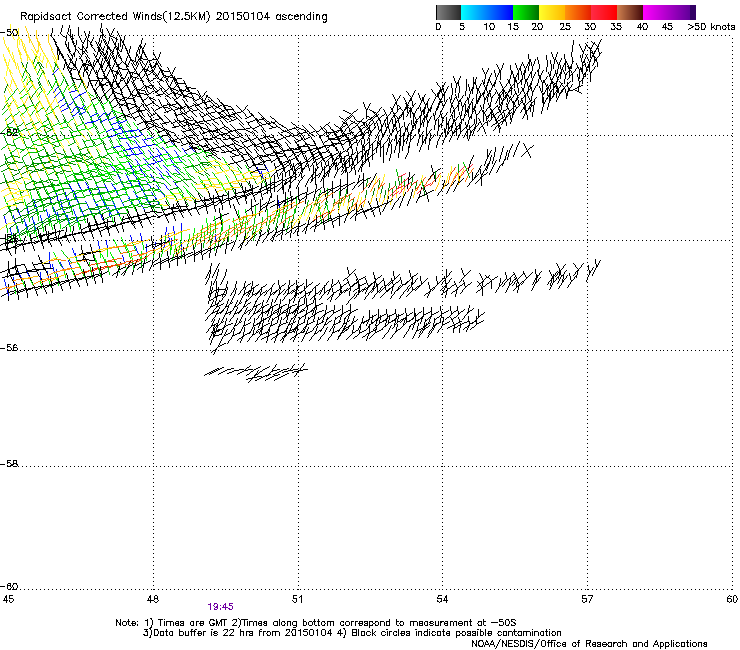Screen dimensions: 740x650
Task: Click the longitude label 51 on bottom axis
Action: (297, 599)
